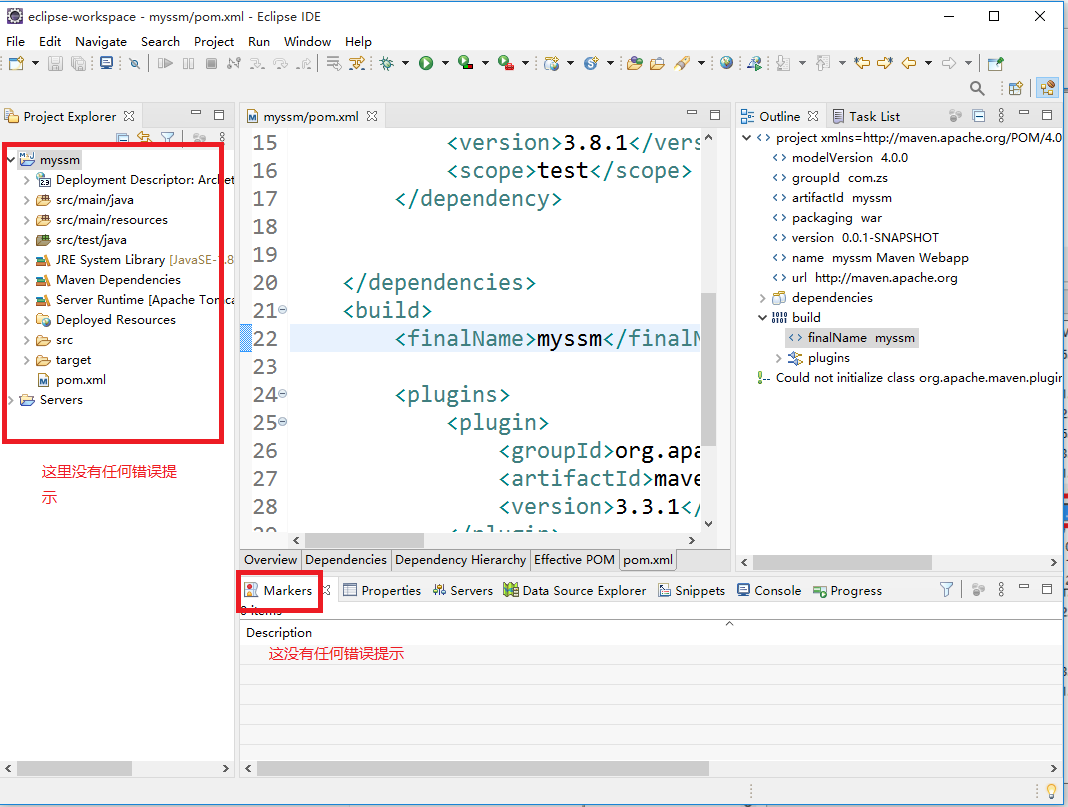
Task: Expand the dependencies outline node
Action: [763, 298]
